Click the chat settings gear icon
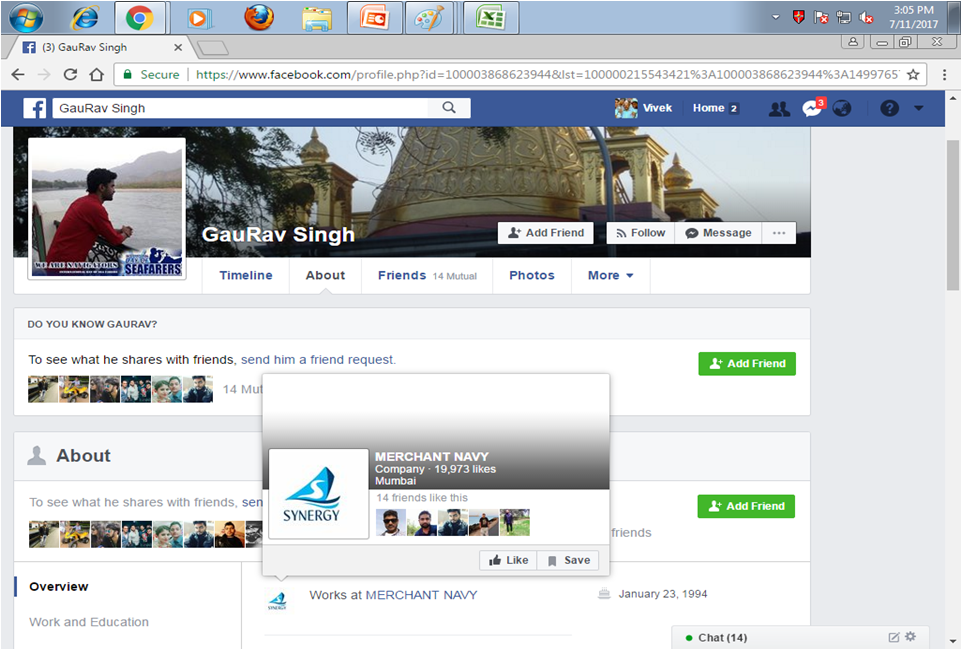 click(910, 637)
